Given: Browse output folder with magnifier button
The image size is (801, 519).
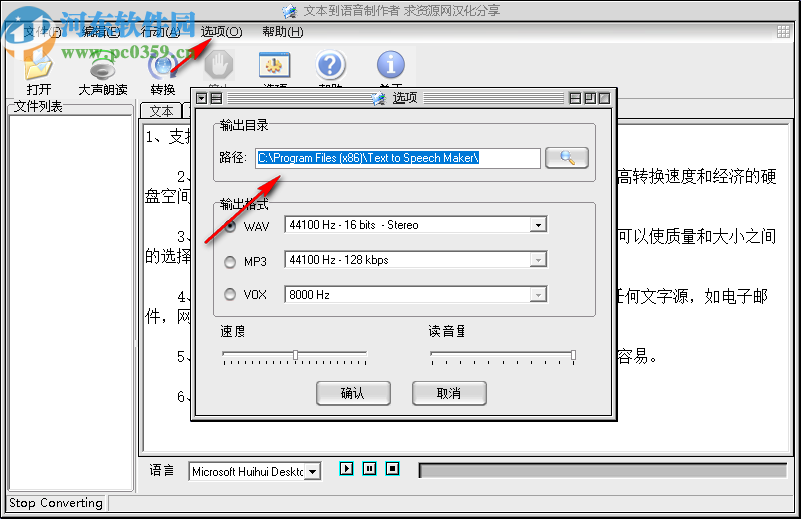Looking at the screenshot, I should [x=567, y=158].
